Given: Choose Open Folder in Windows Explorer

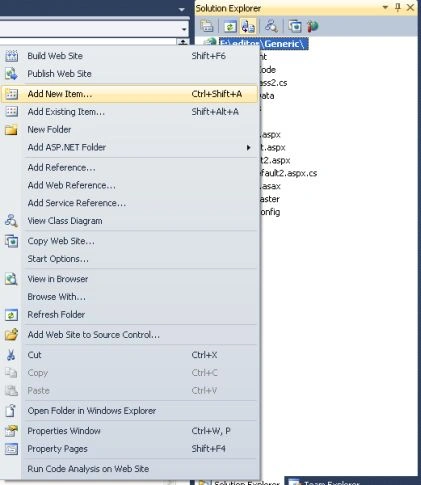Looking at the screenshot, I should click(129, 411).
